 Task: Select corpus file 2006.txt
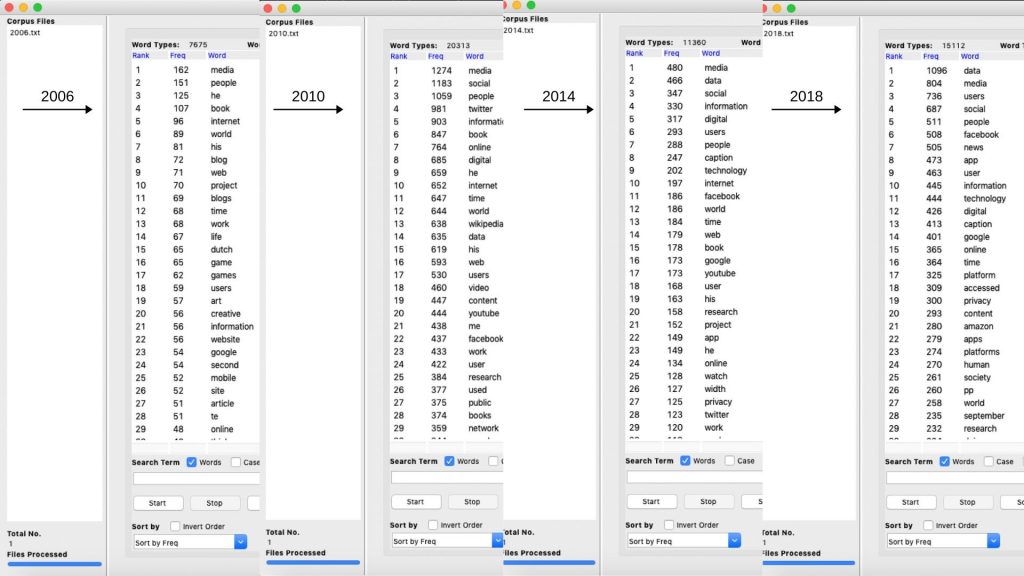(x=25, y=33)
